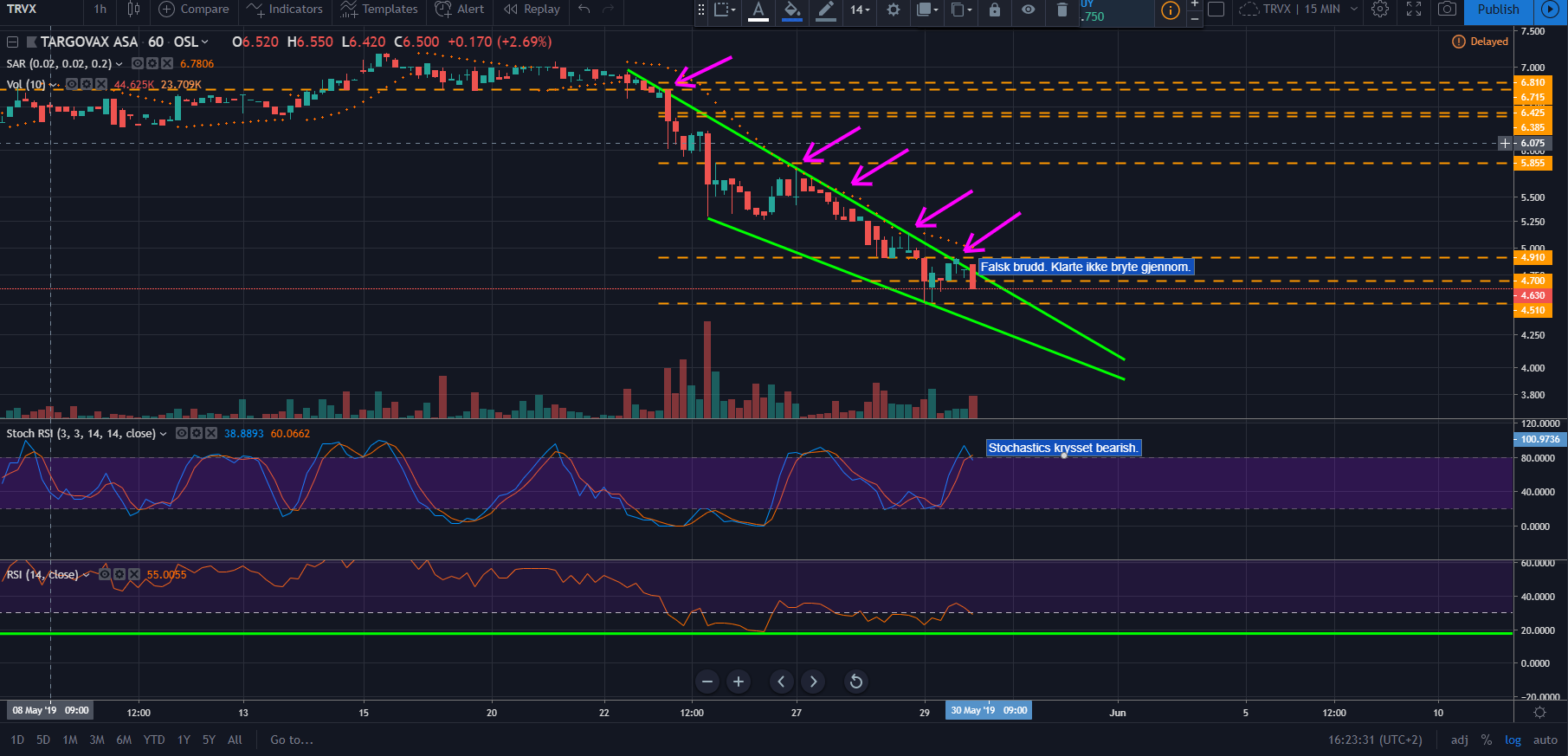The image size is (1568, 756).
Task: Open the candlestick chart style selector
Action: (x=133, y=10)
